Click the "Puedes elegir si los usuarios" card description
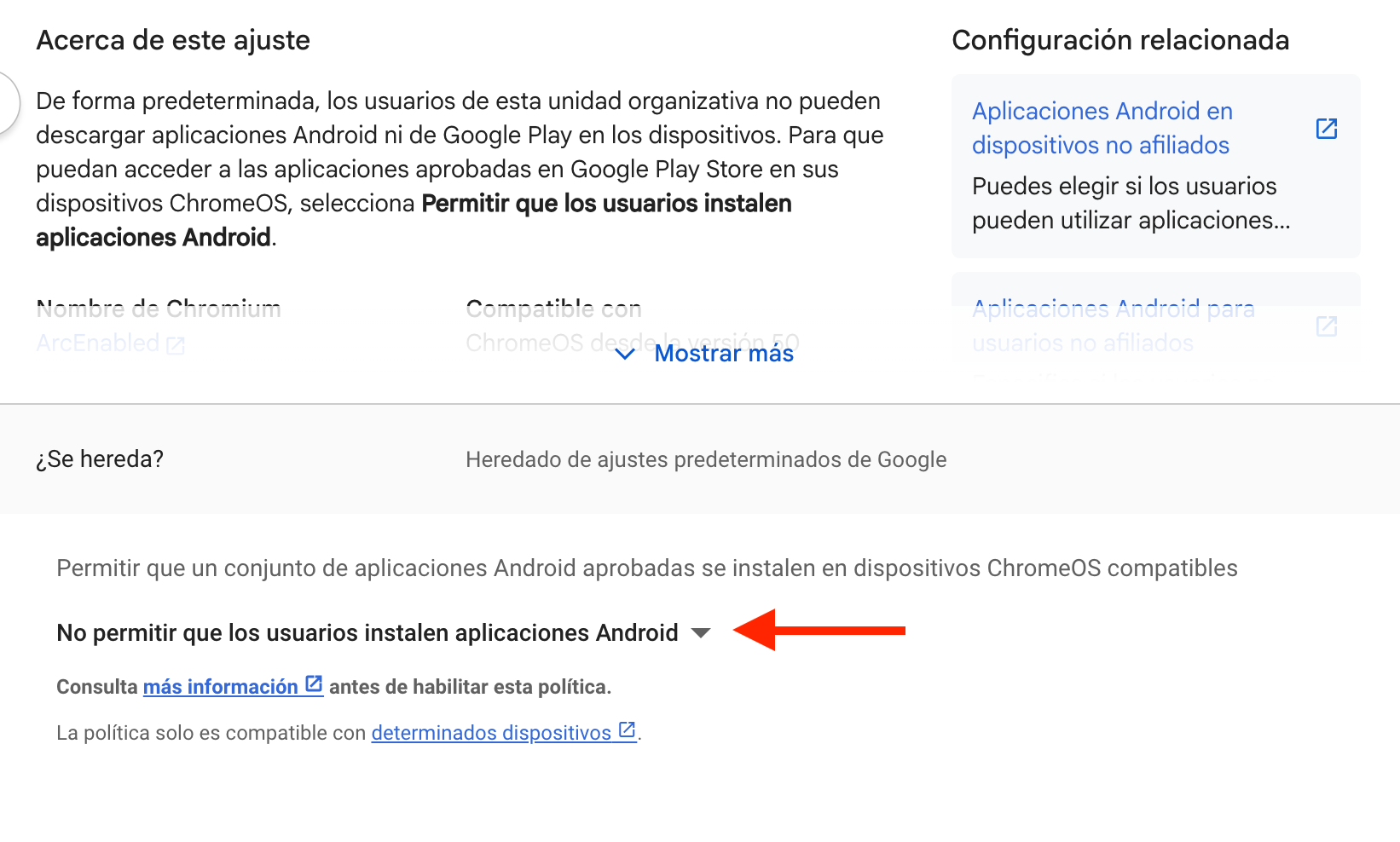The width and height of the screenshot is (1400, 842). [1131, 203]
